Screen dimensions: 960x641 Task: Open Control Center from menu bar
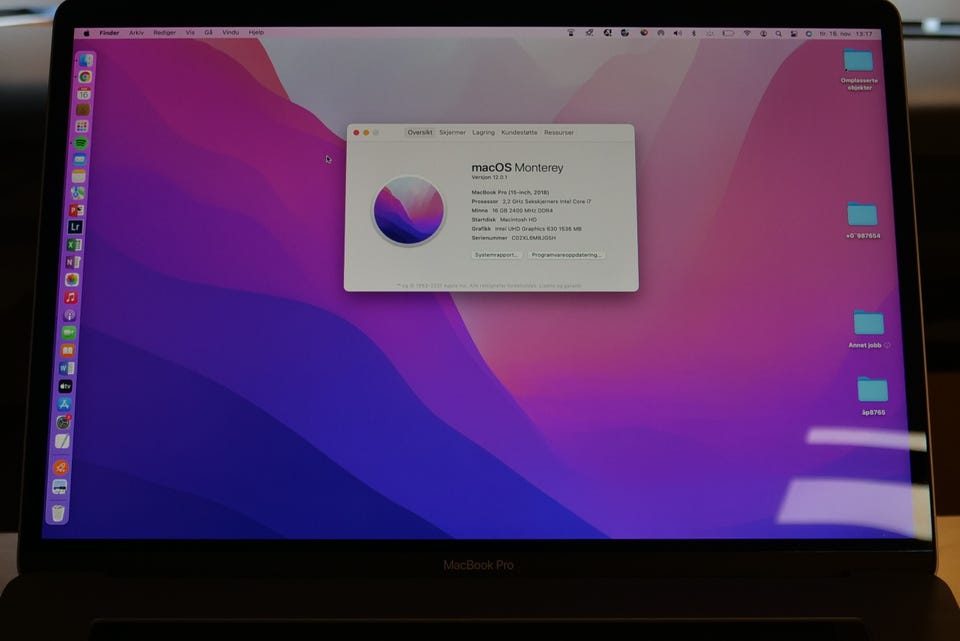(793, 34)
